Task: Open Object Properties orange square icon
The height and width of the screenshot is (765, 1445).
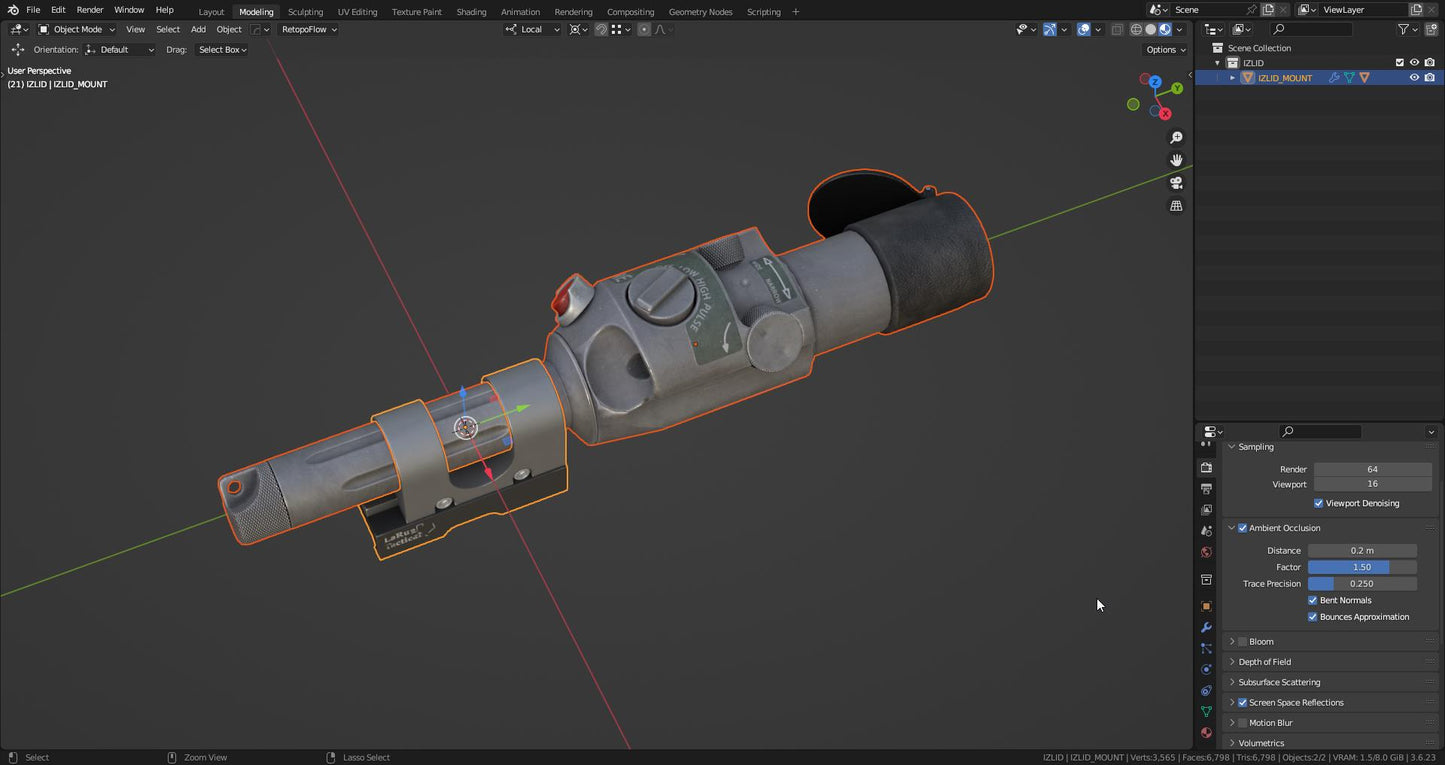Action: [x=1205, y=605]
